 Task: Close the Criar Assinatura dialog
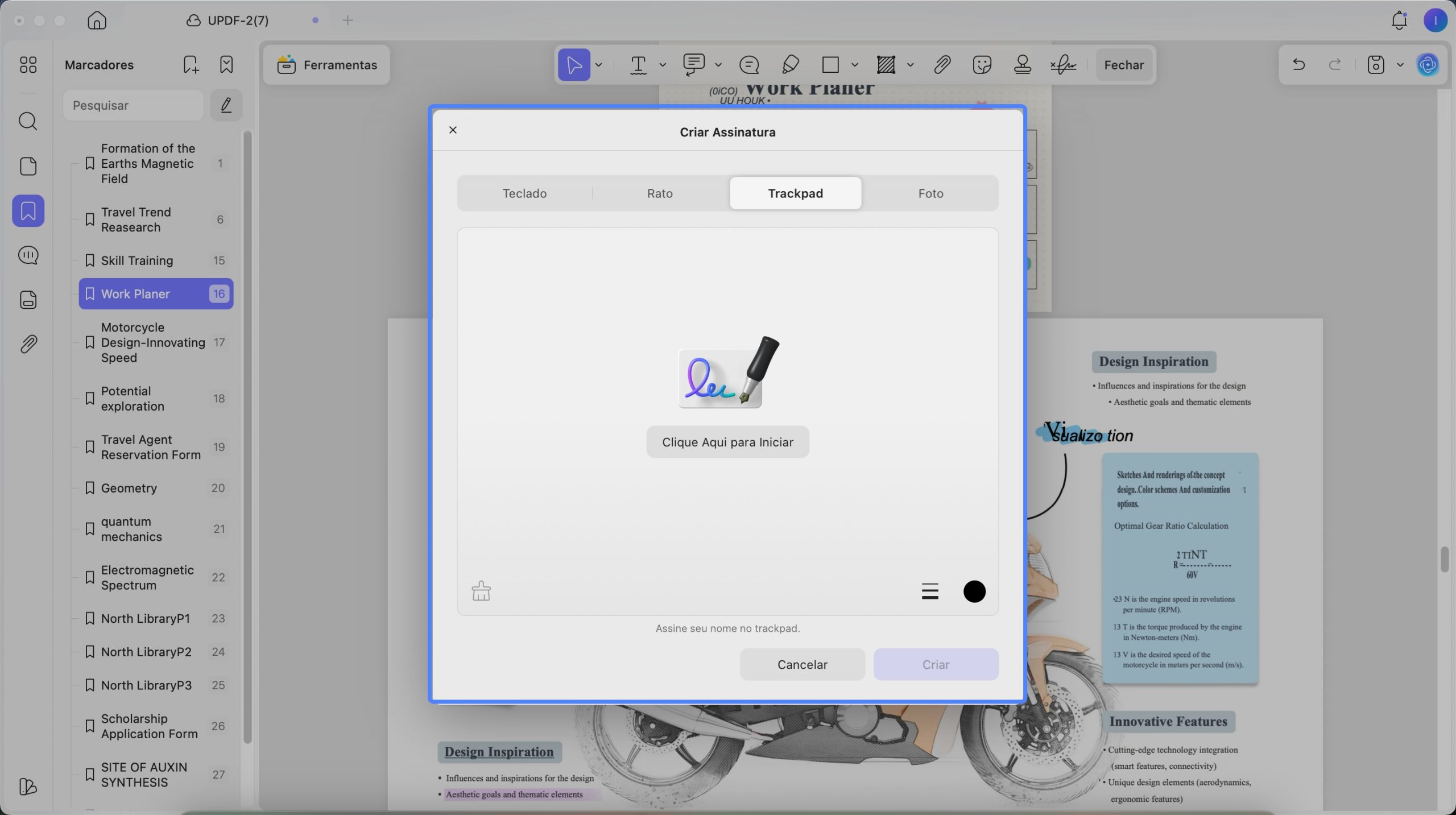[x=453, y=130]
